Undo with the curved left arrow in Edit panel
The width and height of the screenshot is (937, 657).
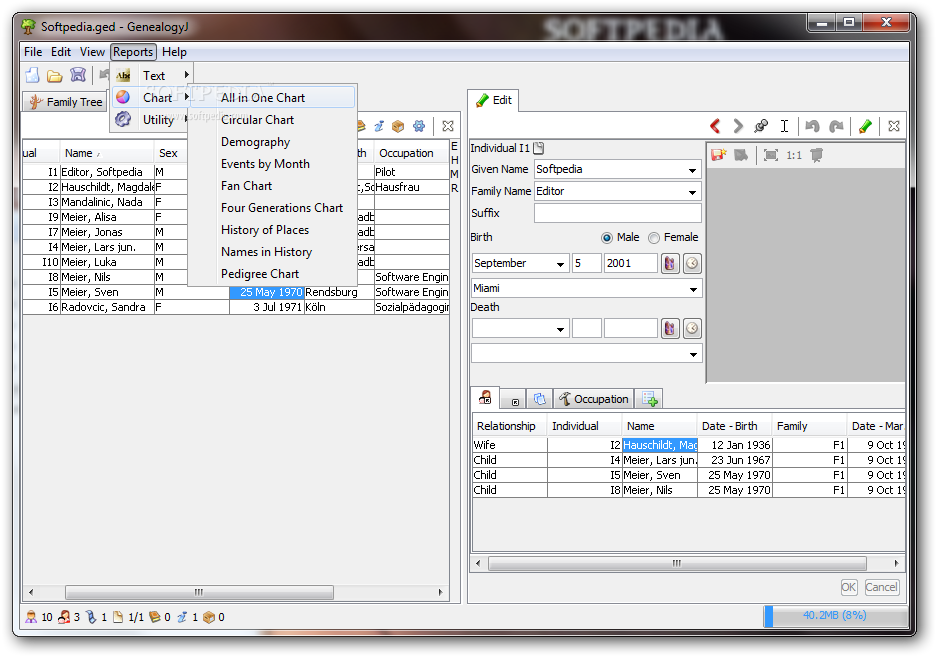click(812, 126)
